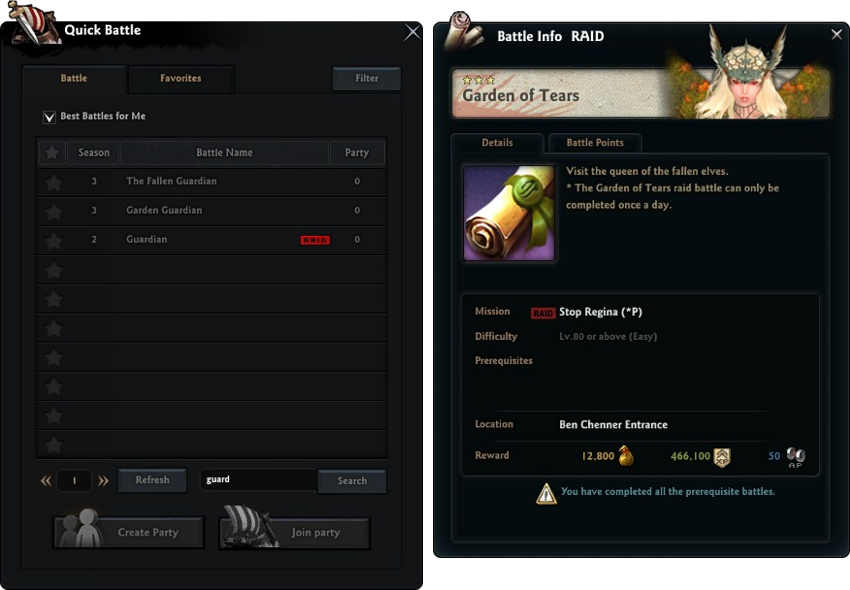
Task: Click the red RAID badge on Guardian row
Action: [x=315, y=240]
